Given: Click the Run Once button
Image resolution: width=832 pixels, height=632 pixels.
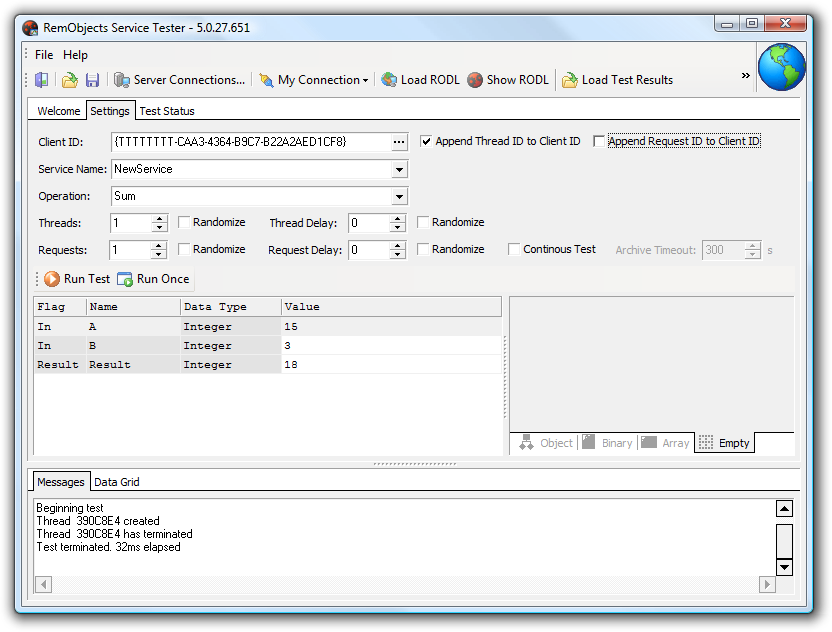Looking at the screenshot, I should pos(153,279).
